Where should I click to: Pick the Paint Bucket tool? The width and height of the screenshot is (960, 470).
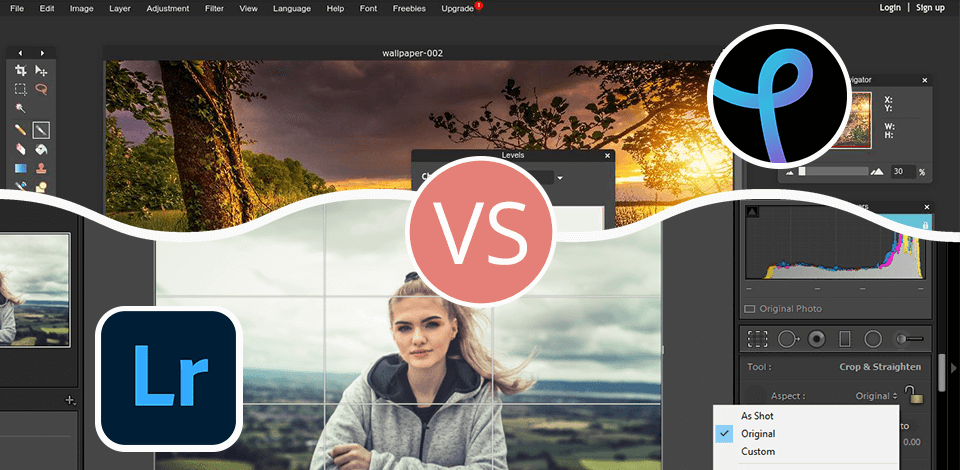click(x=42, y=149)
